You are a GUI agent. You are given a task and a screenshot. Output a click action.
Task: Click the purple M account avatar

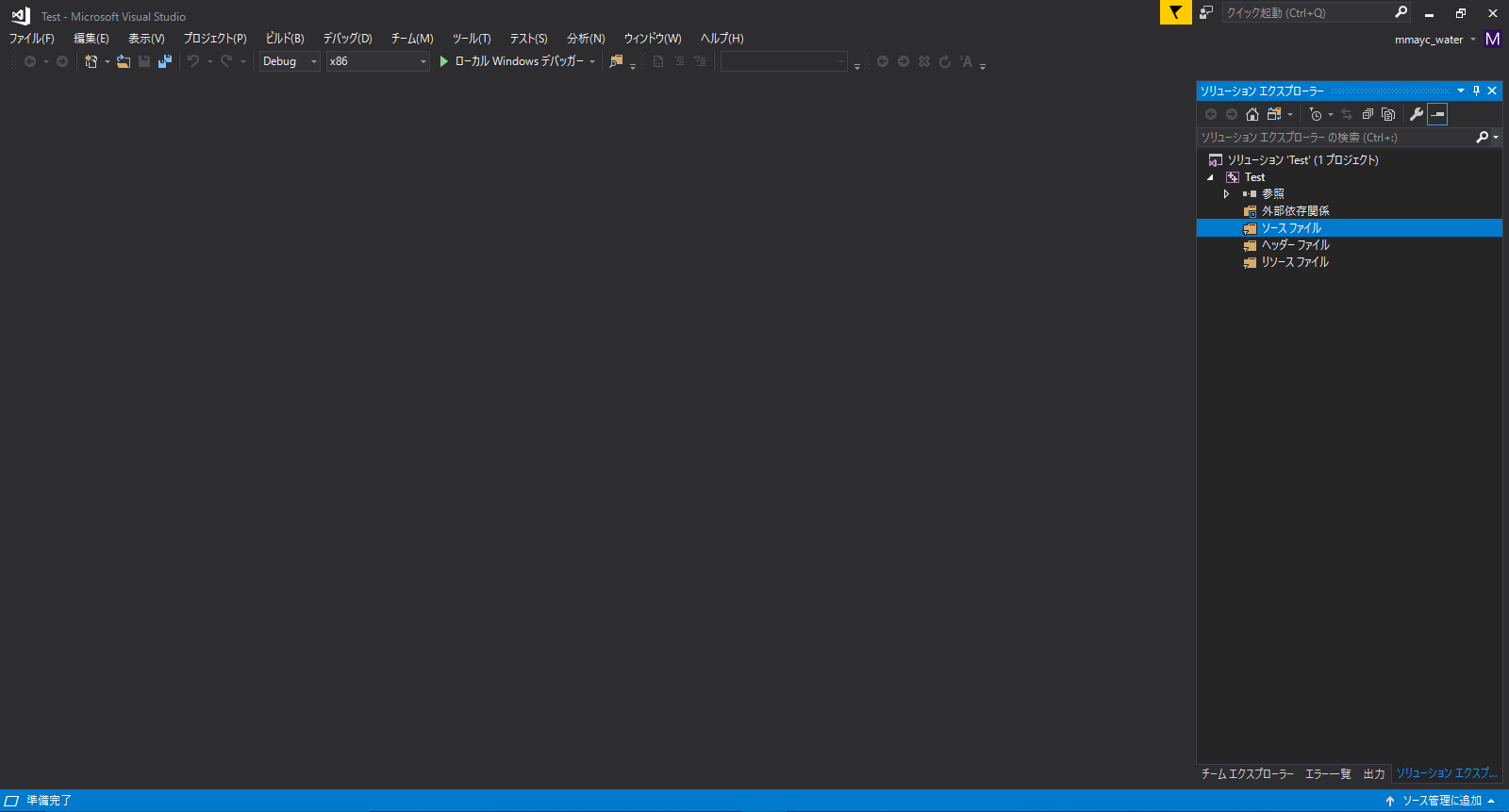pyautogui.click(x=1492, y=40)
